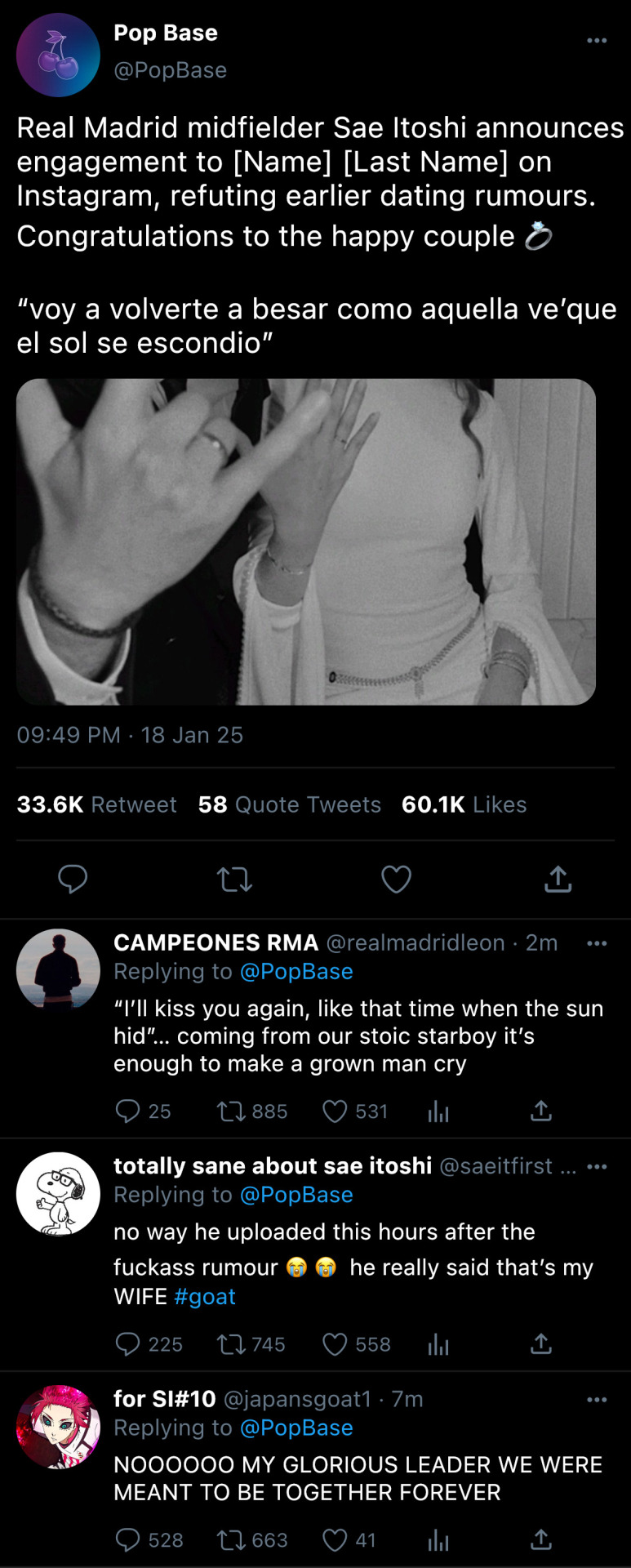Share the main Pop Base tweet
Image resolution: width=631 pixels, height=1568 pixels.
click(x=558, y=879)
